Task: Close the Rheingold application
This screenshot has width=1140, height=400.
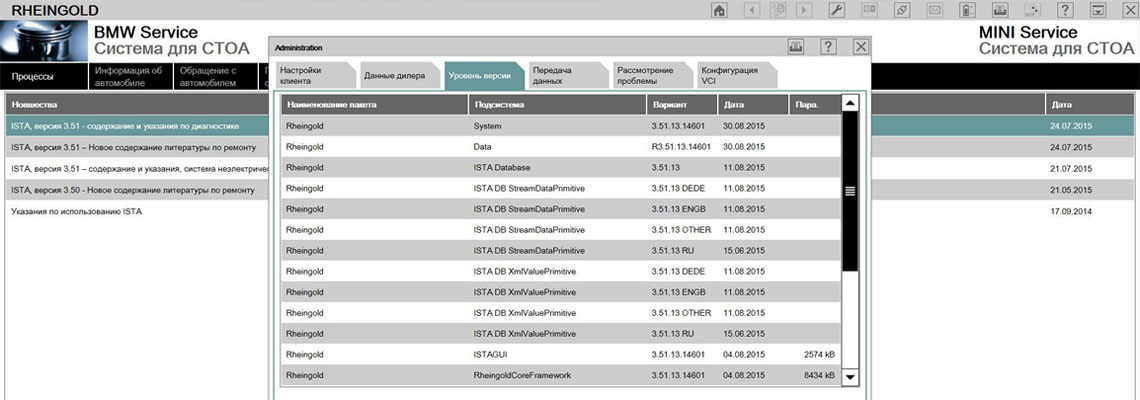Action: point(1131,10)
